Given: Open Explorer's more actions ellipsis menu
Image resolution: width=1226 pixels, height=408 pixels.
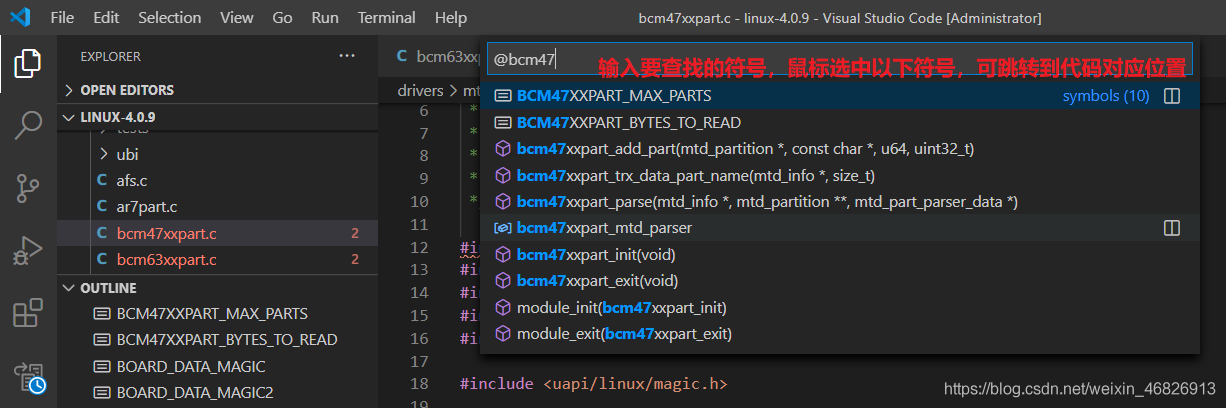Looking at the screenshot, I should [x=347, y=56].
